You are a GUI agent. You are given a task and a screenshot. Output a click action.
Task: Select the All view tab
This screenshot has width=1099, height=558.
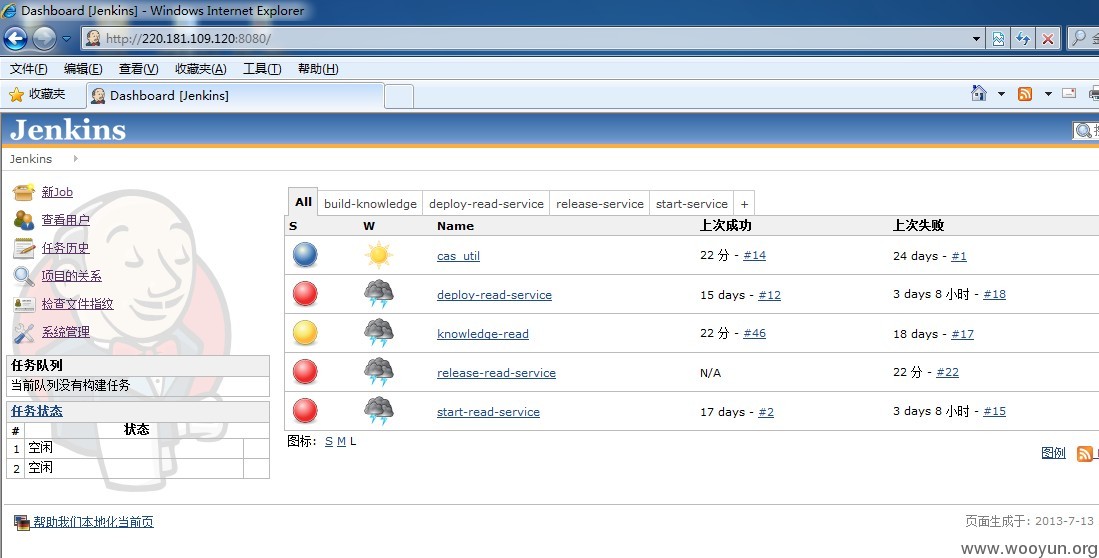(x=303, y=202)
